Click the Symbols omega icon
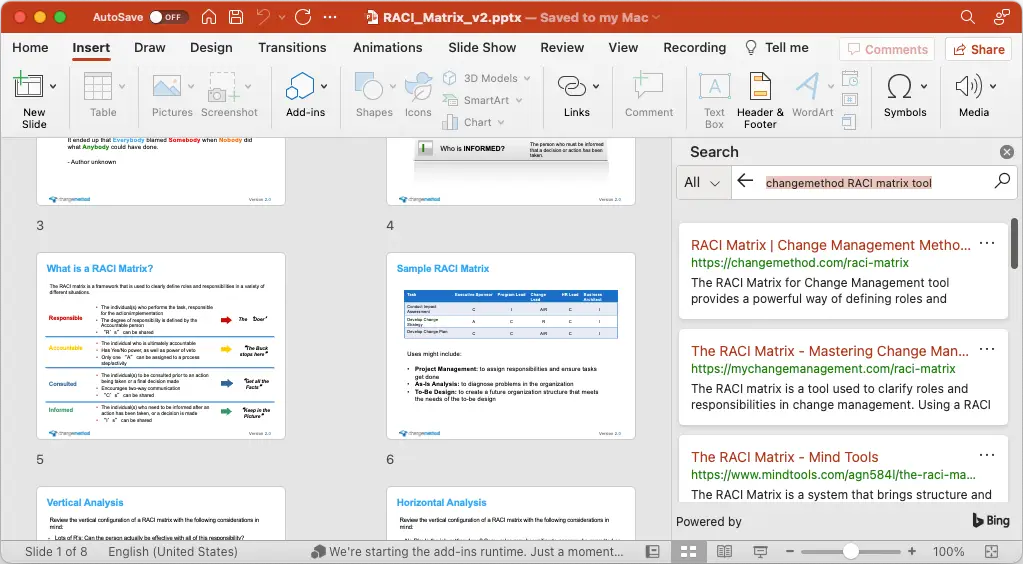 click(x=900, y=86)
